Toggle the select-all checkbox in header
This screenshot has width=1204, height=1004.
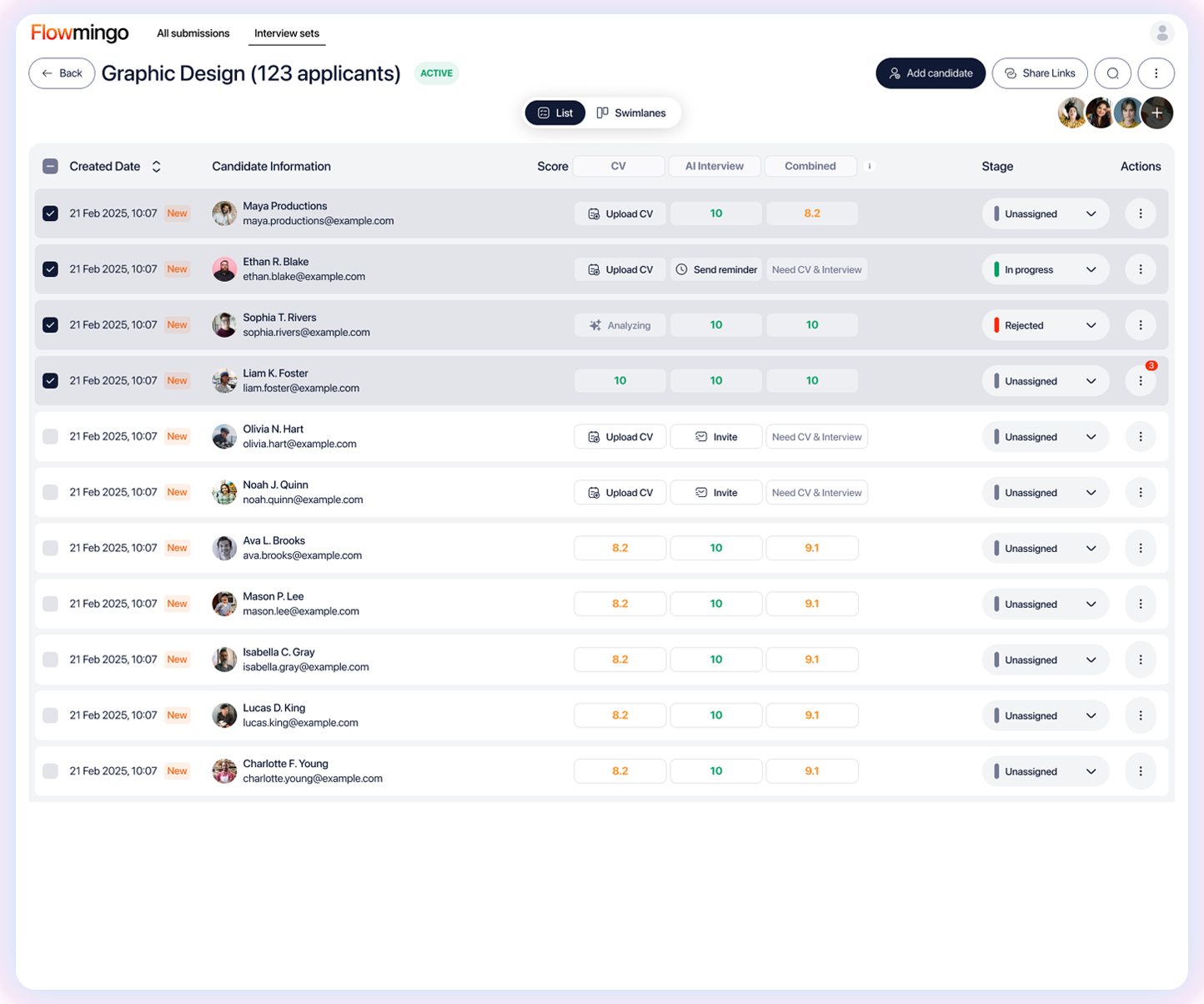[50, 166]
